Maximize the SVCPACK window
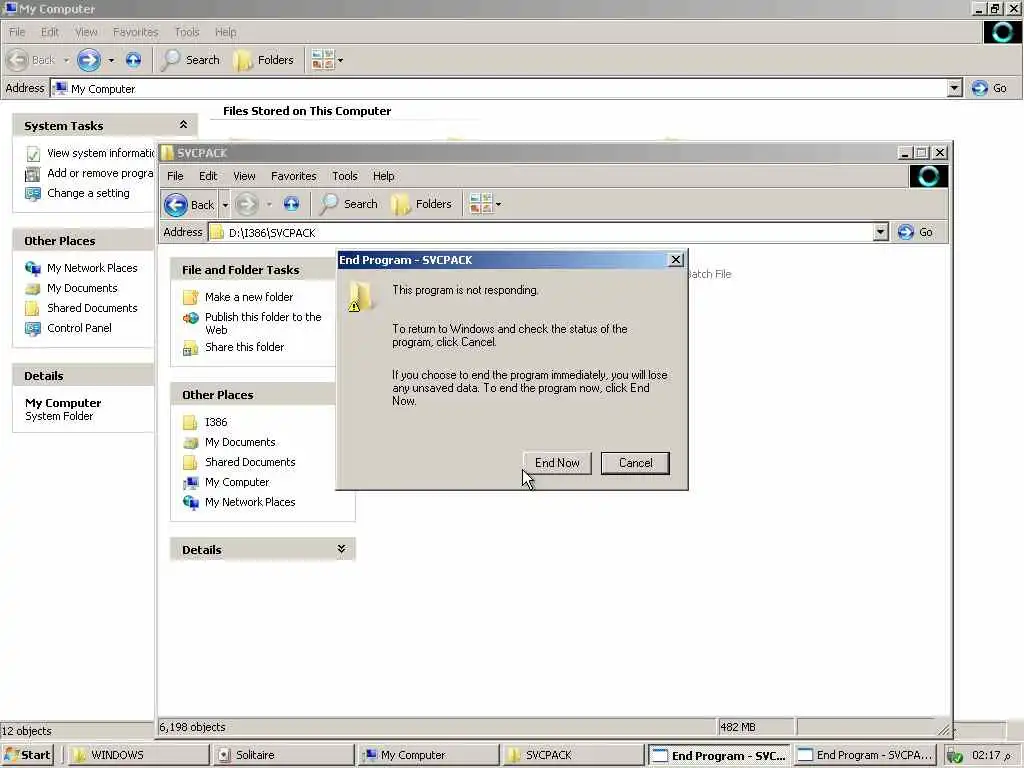 [921, 153]
